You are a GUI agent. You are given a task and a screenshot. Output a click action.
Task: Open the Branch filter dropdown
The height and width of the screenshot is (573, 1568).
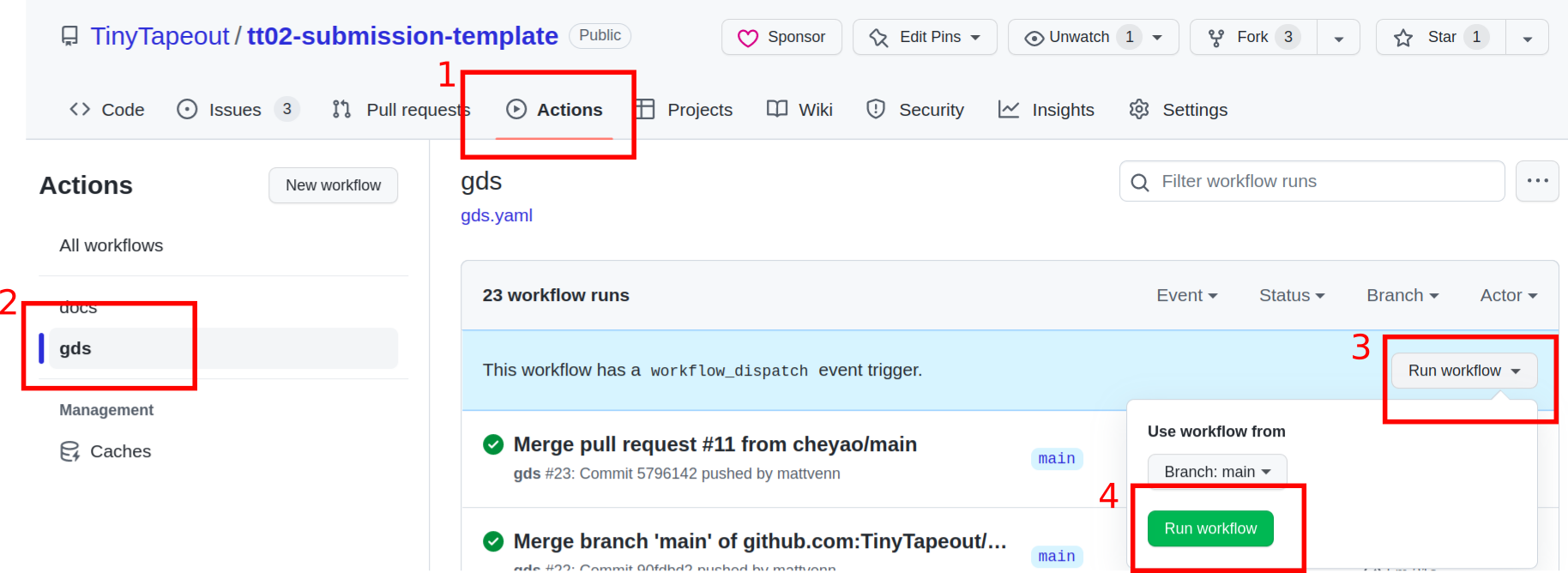(1402, 295)
